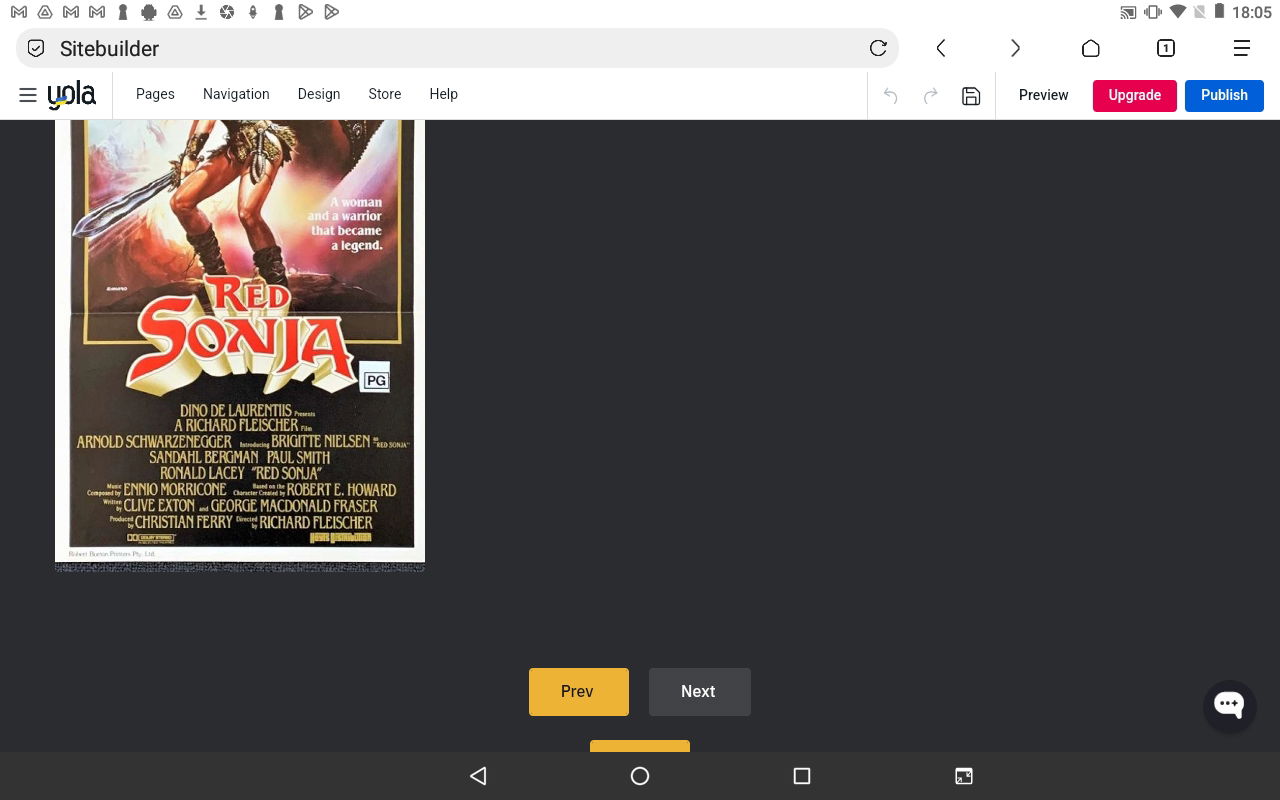Open the browser home page
The image size is (1280, 800).
coord(1091,48)
